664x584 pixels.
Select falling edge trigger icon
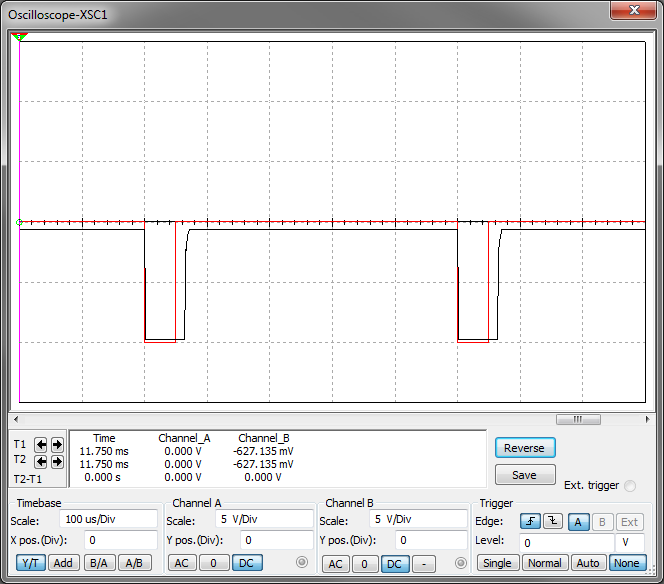tap(553, 521)
